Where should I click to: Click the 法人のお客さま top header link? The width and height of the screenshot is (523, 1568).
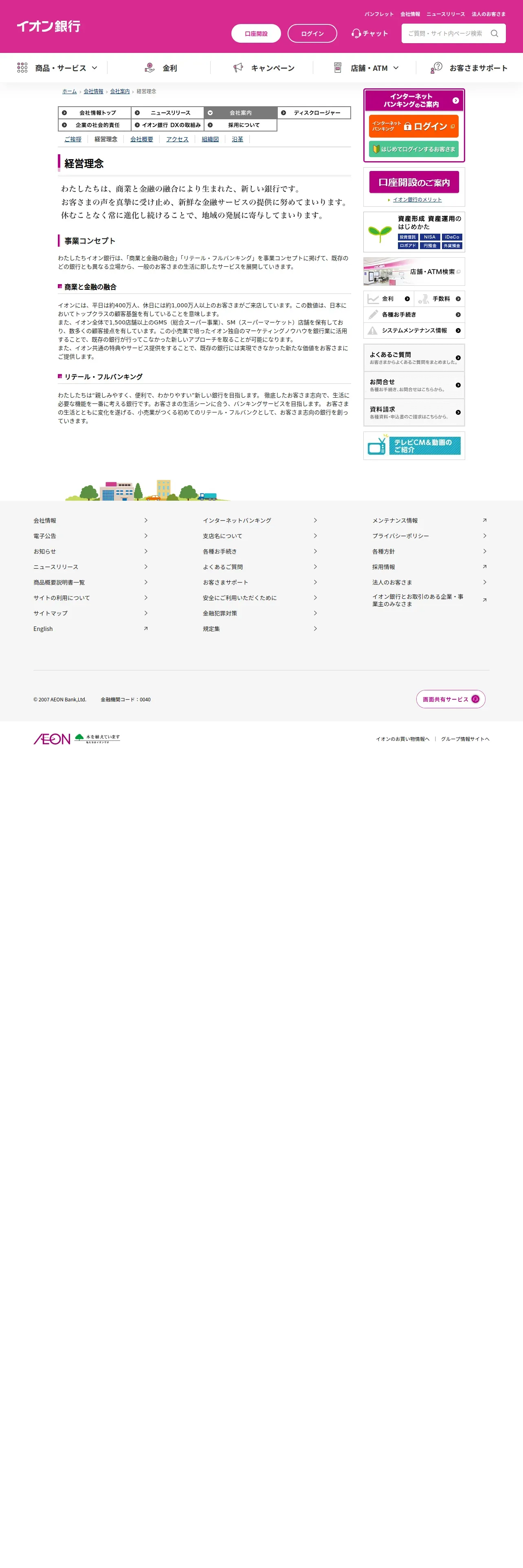pos(488,14)
